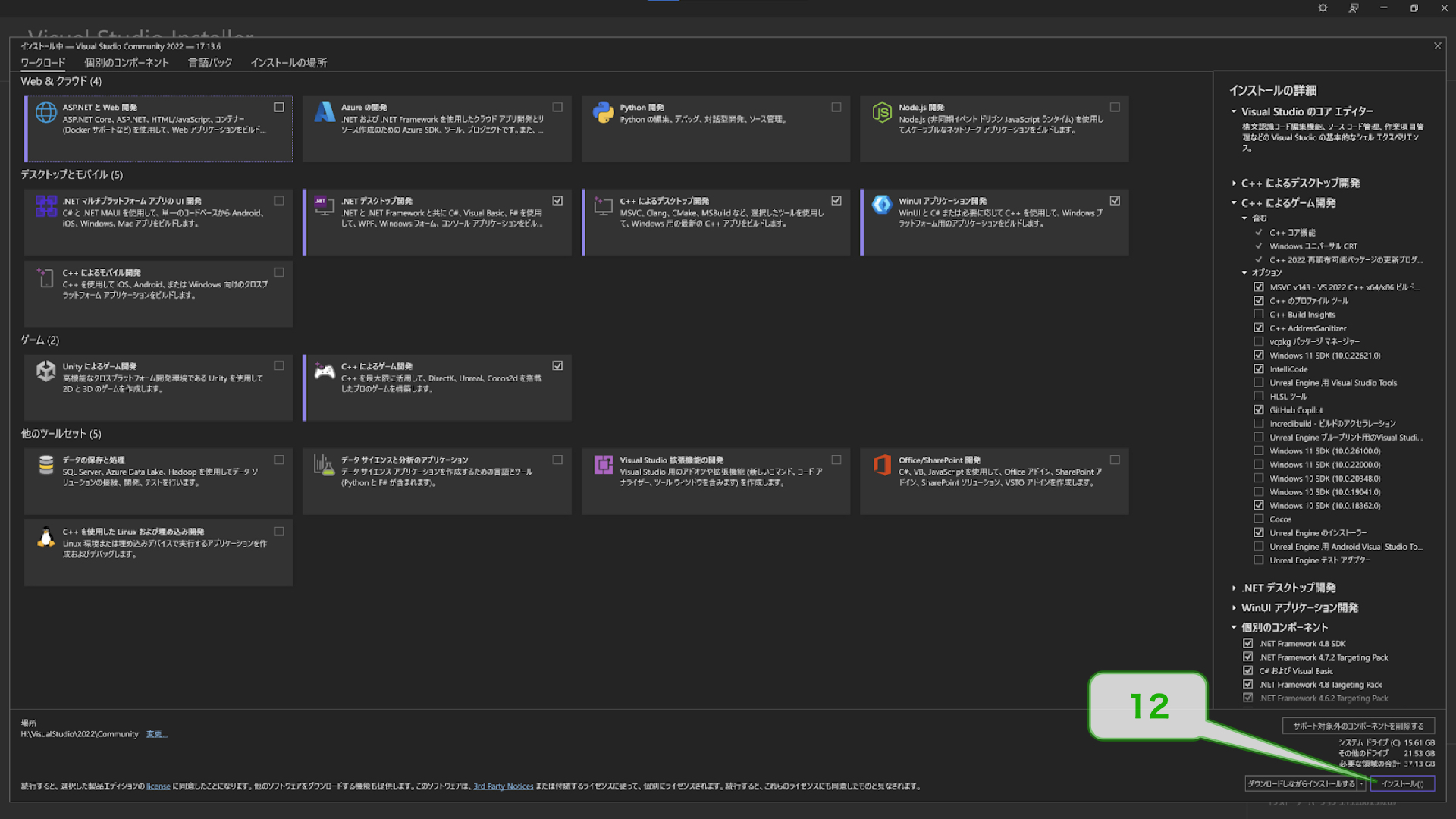Screen dimensions: 1456x819
Task: Click the Unity game development icon
Action: [46, 371]
